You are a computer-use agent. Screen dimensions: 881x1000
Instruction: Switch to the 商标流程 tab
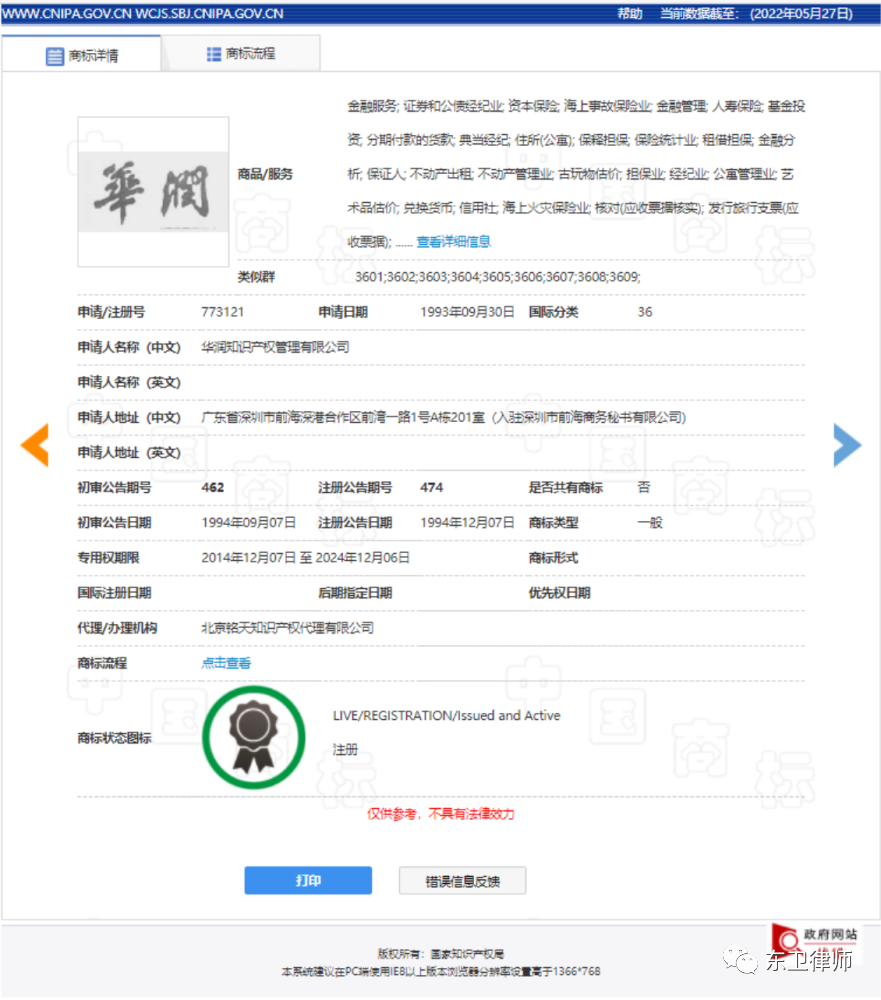pyautogui.click(x=241, y=54)
